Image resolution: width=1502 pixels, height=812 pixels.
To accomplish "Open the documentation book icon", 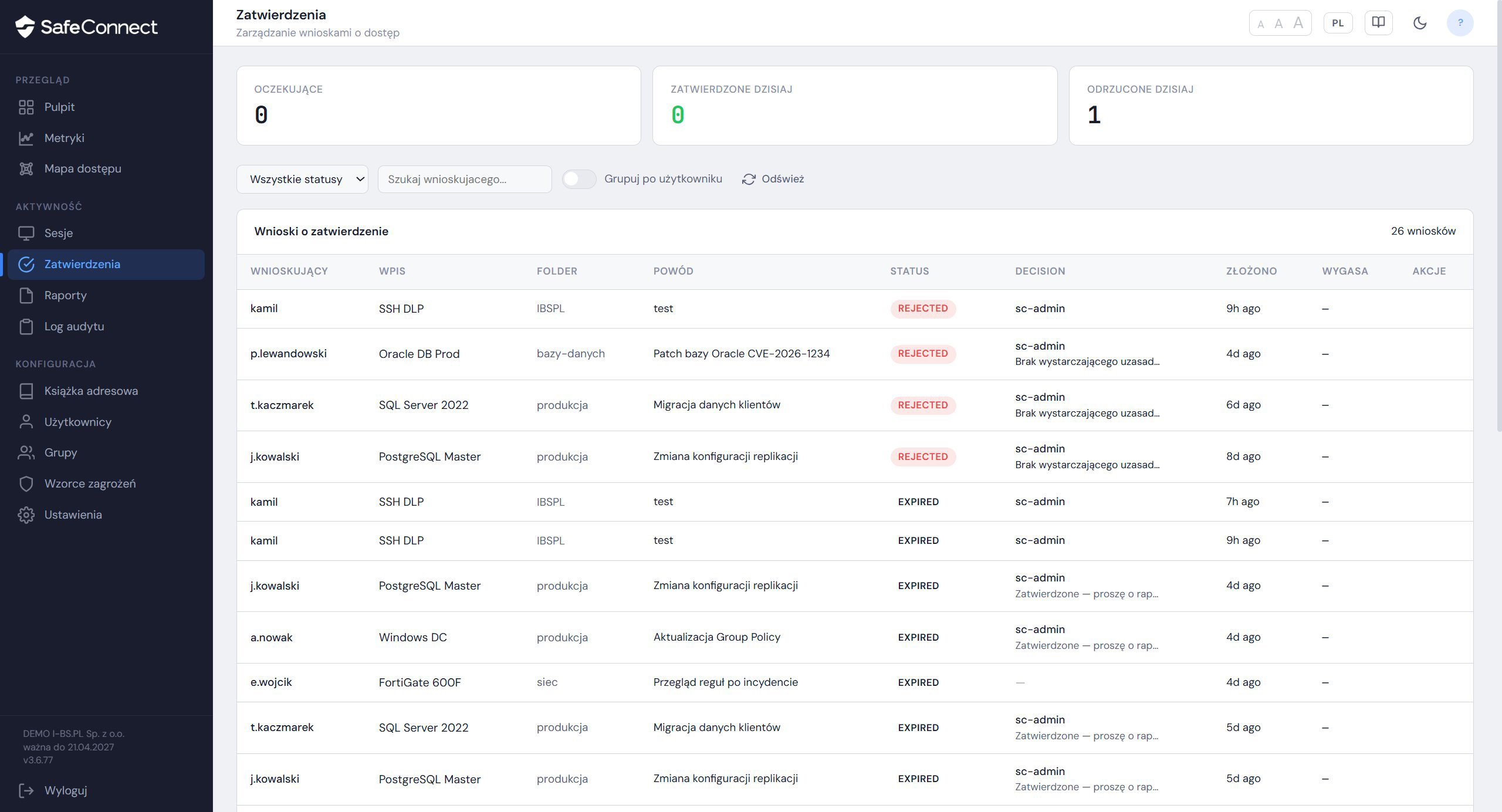I will 1378,23.
